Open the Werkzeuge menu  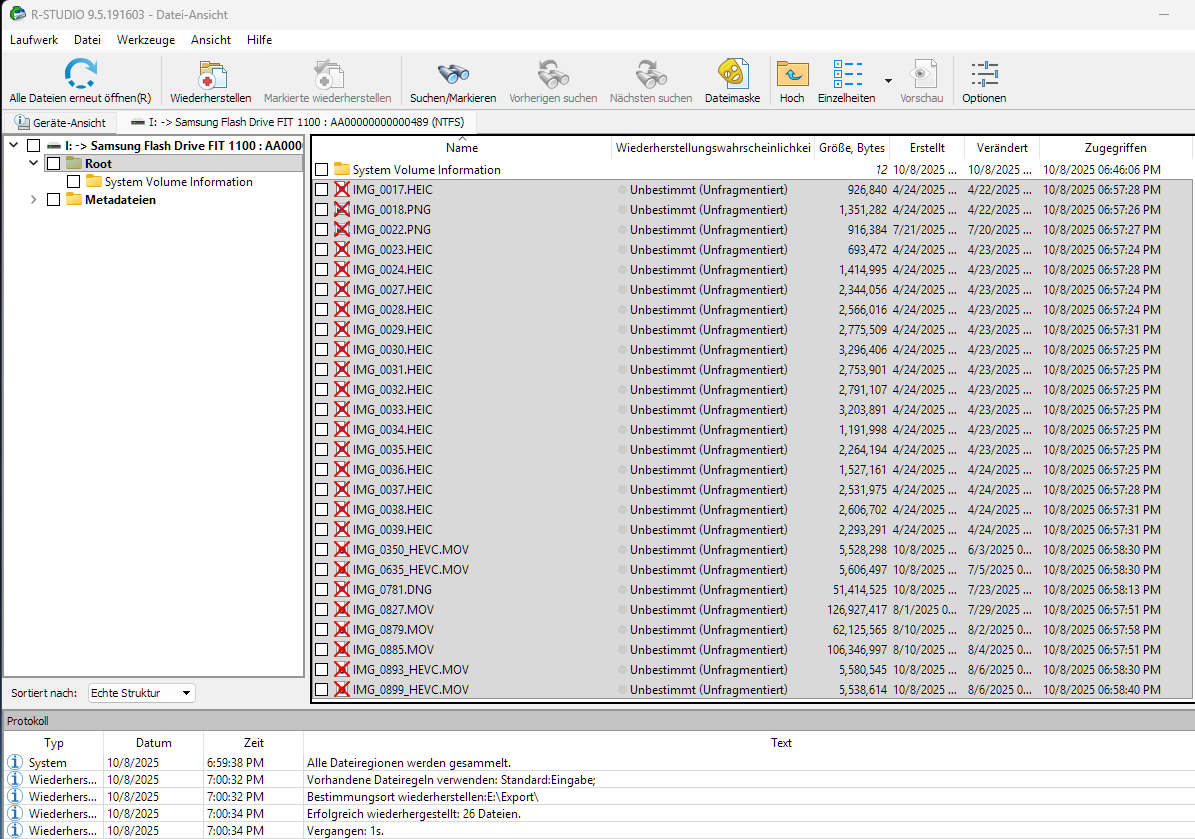pos(146,40)
